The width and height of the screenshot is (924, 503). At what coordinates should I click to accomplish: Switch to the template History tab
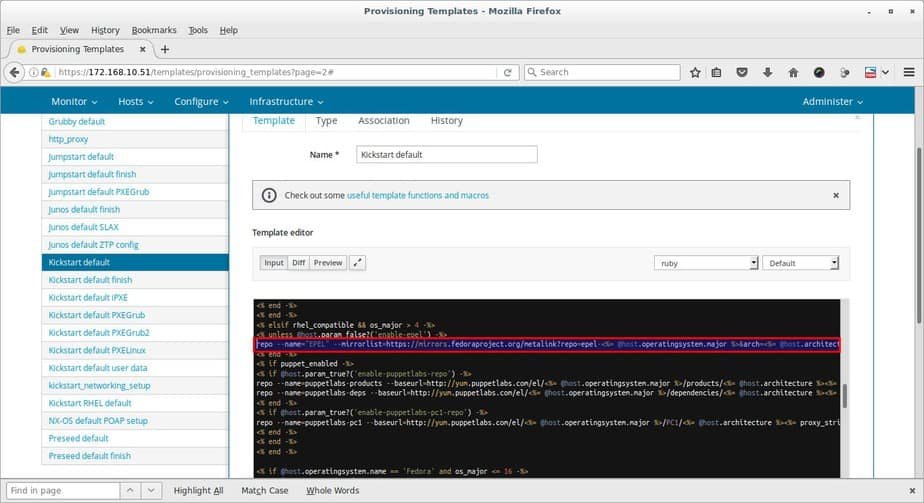point(447,121)
